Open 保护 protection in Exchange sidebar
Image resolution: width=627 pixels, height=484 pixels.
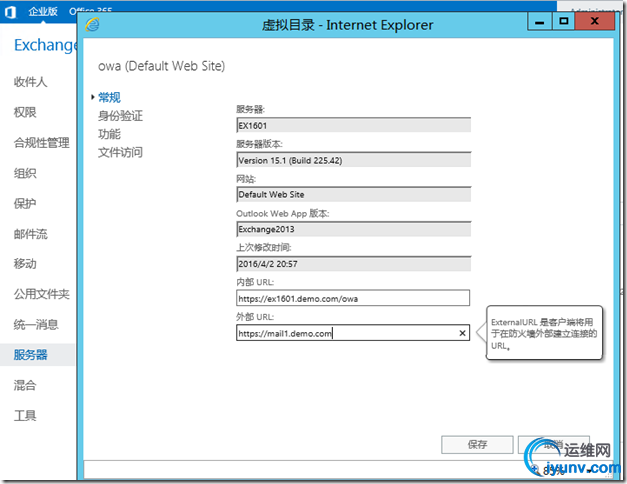click(x=25, y=204)
